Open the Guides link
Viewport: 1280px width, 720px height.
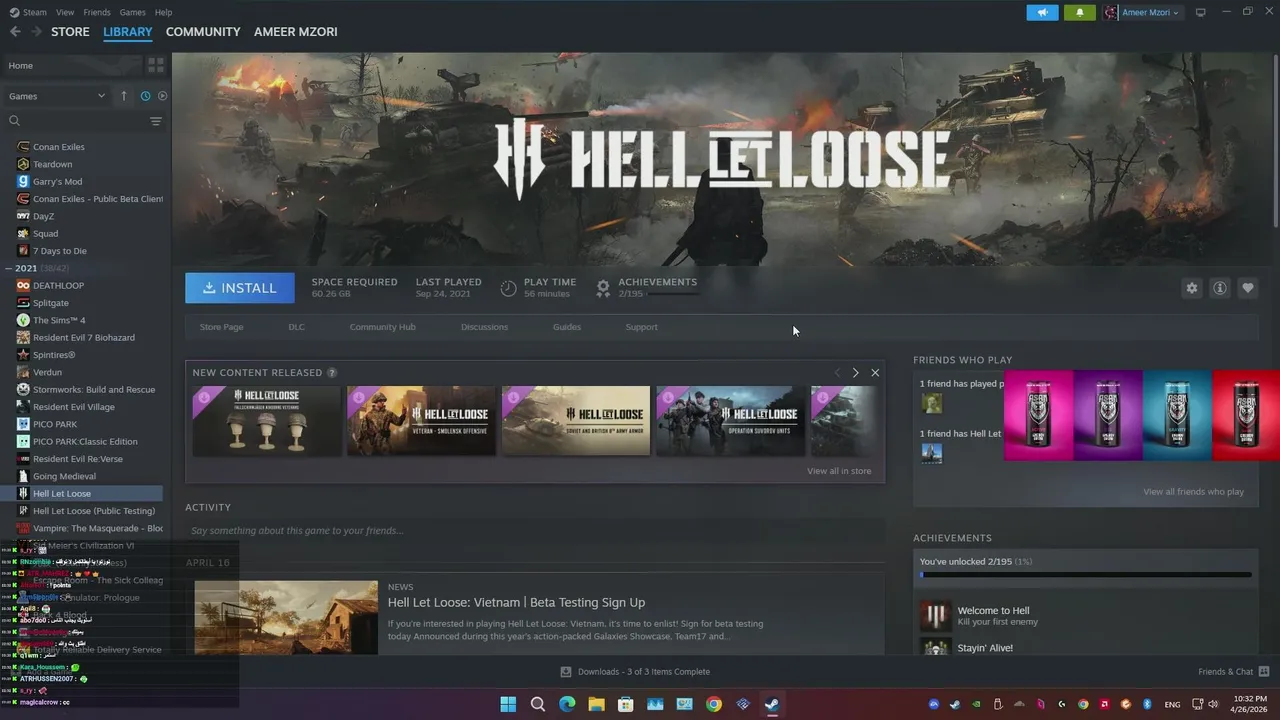click(x=567, y=327)
